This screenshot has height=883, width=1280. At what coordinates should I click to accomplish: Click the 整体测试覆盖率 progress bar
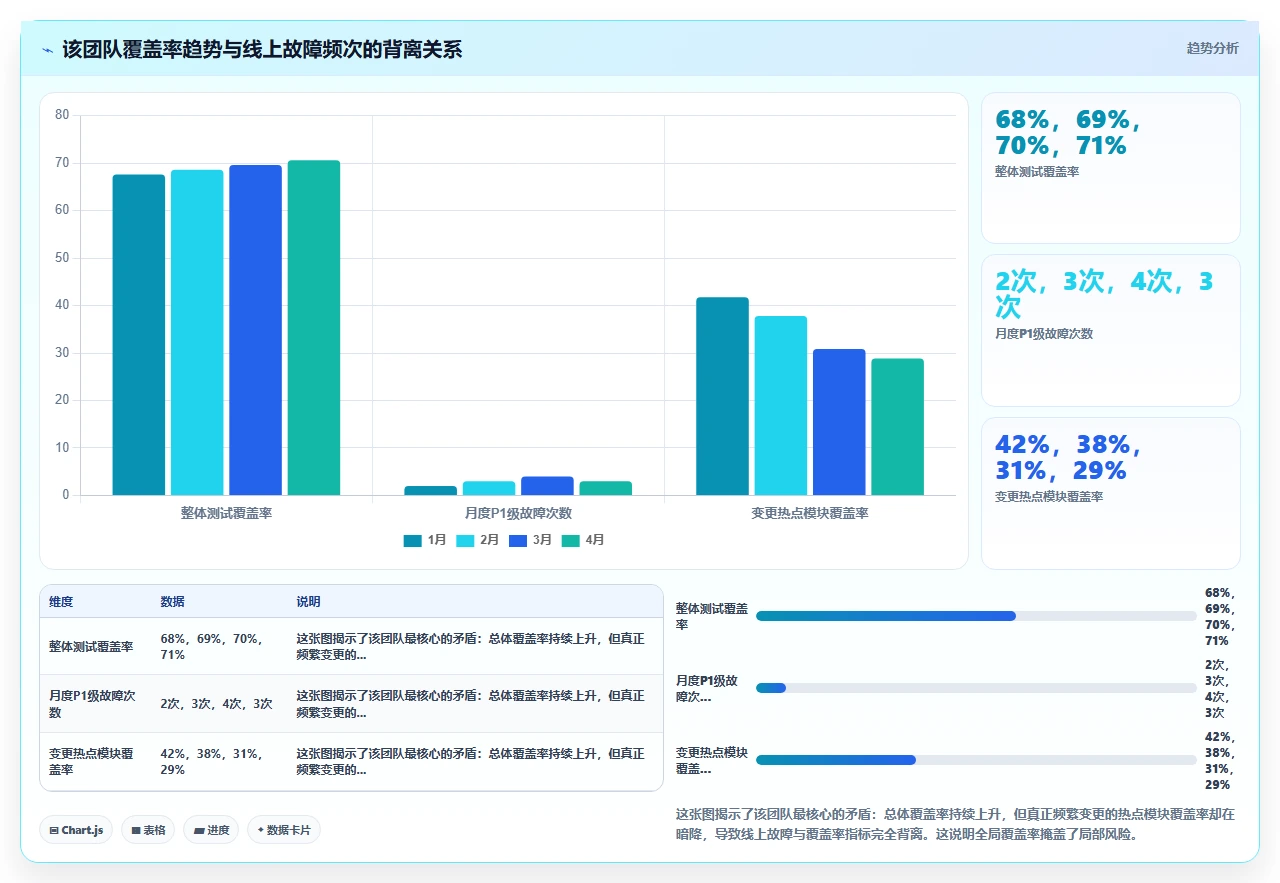[976, 616]
